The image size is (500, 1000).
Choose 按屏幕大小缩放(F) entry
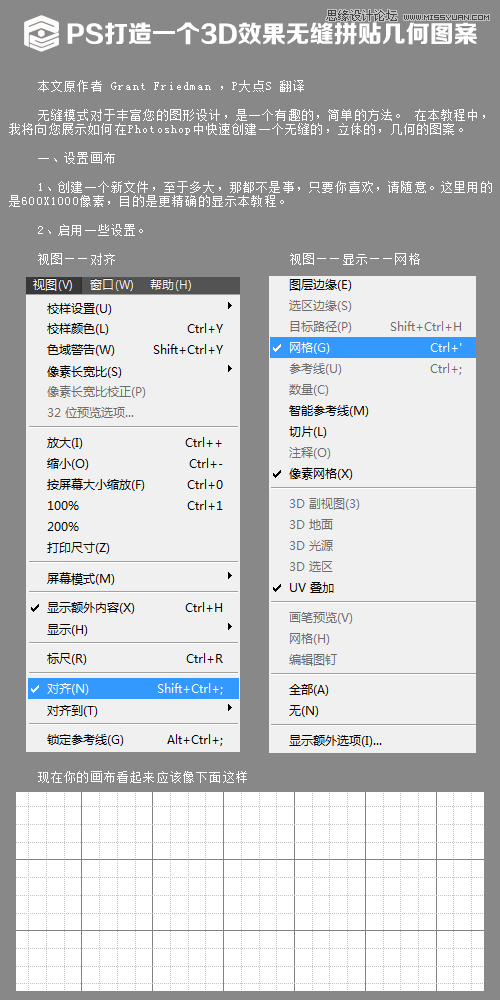133,485
